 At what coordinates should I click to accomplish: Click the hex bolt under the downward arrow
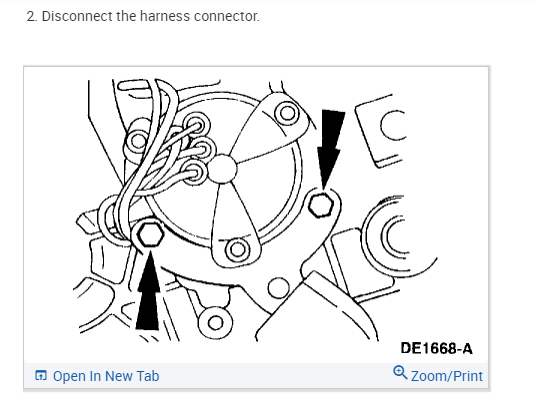[320, 204]
